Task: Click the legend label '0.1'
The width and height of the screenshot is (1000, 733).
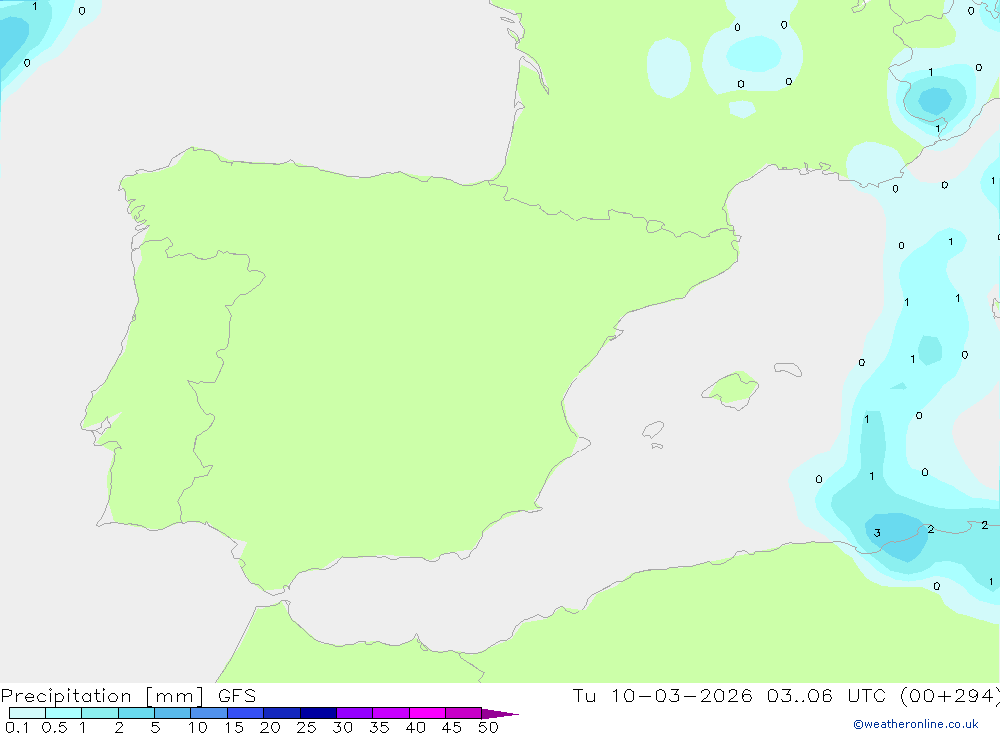Action: click(17, 727)
